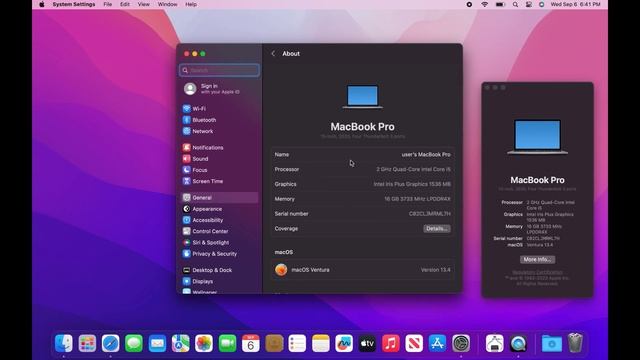Open the Help menu
Viewport: 640px width, 360px height.
[x=191, y=4]
